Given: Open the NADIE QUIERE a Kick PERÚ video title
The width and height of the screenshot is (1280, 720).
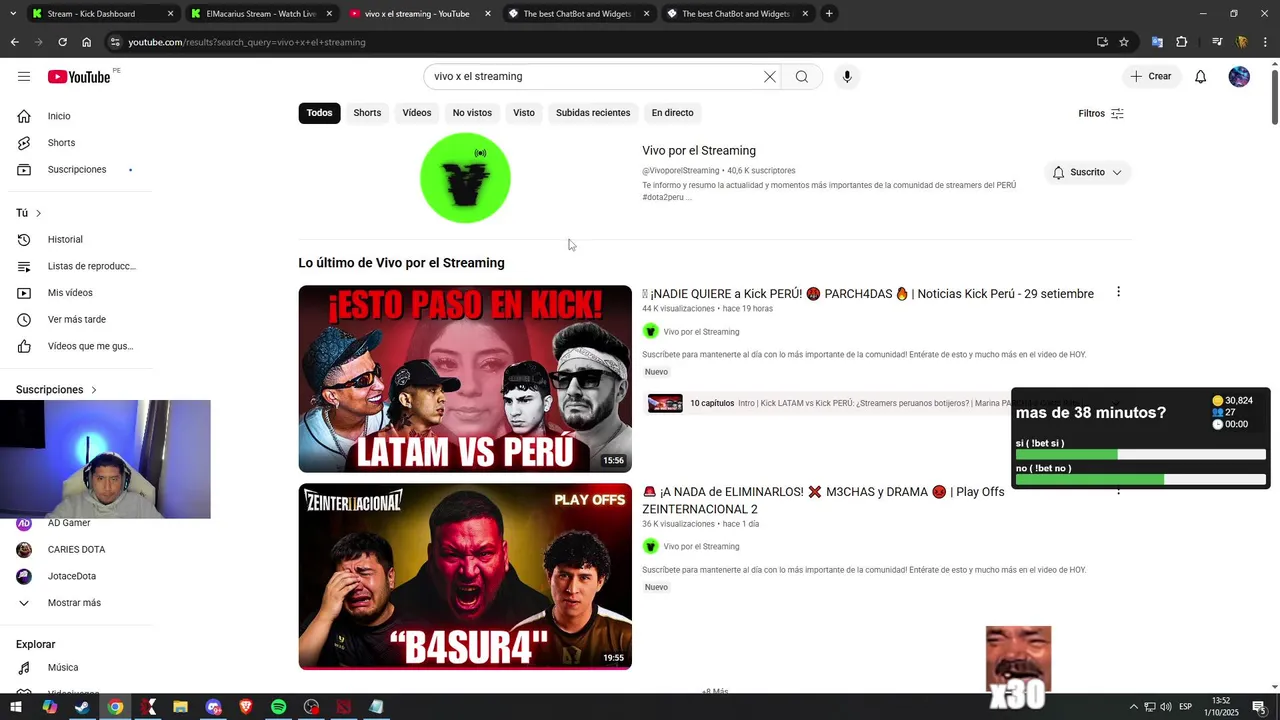Looking at the screenshot, I should coord(870,294).
